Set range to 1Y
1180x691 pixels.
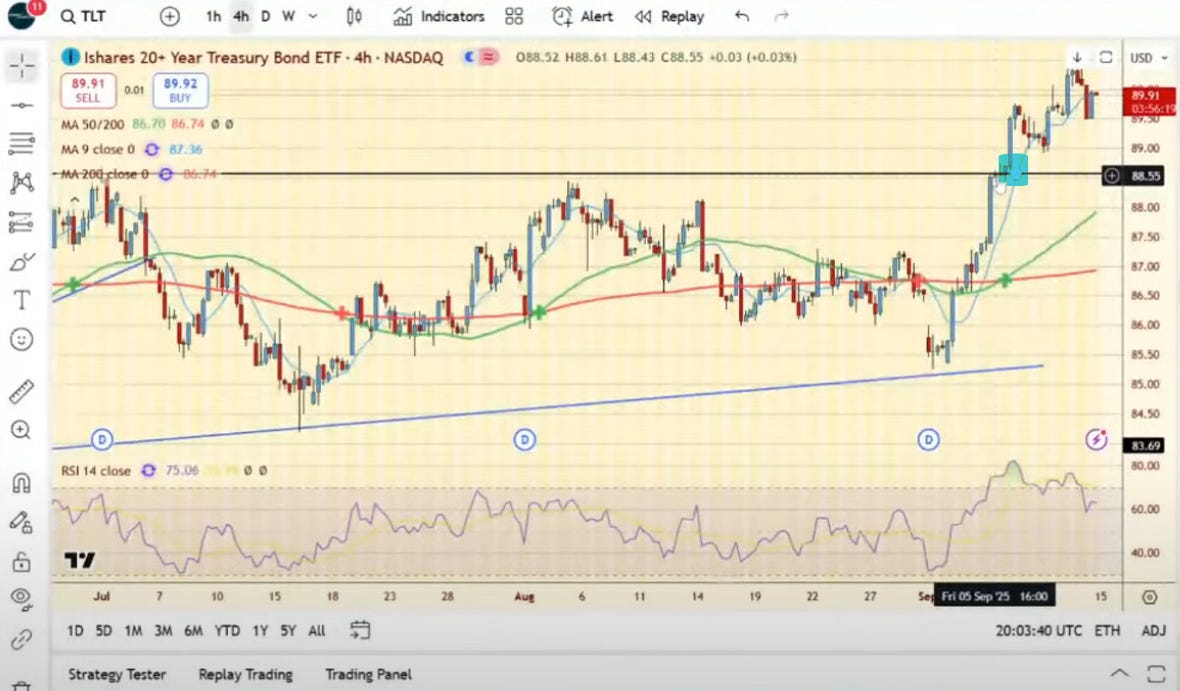click(260, 631)
